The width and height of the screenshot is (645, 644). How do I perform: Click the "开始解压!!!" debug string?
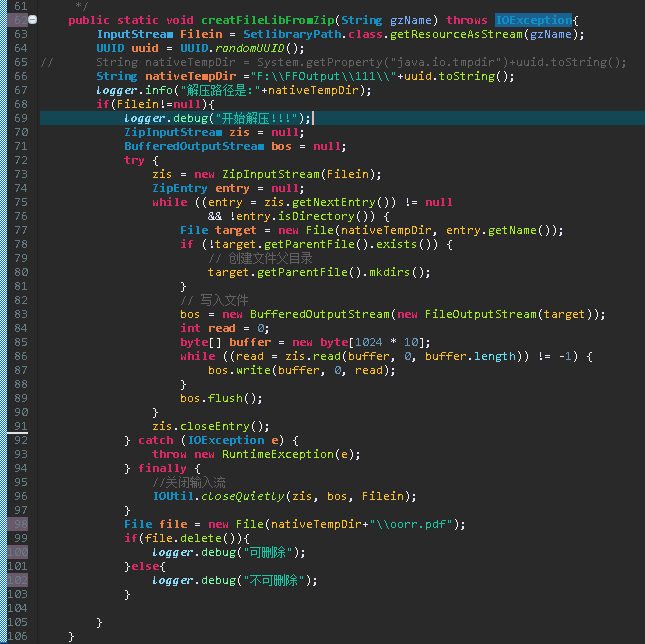tap(257, 118)
